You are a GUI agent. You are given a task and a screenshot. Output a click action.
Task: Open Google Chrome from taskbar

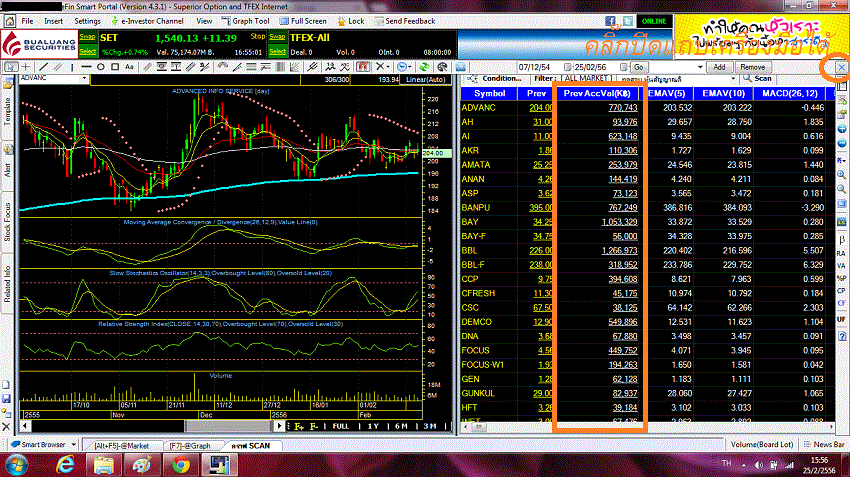181,465
